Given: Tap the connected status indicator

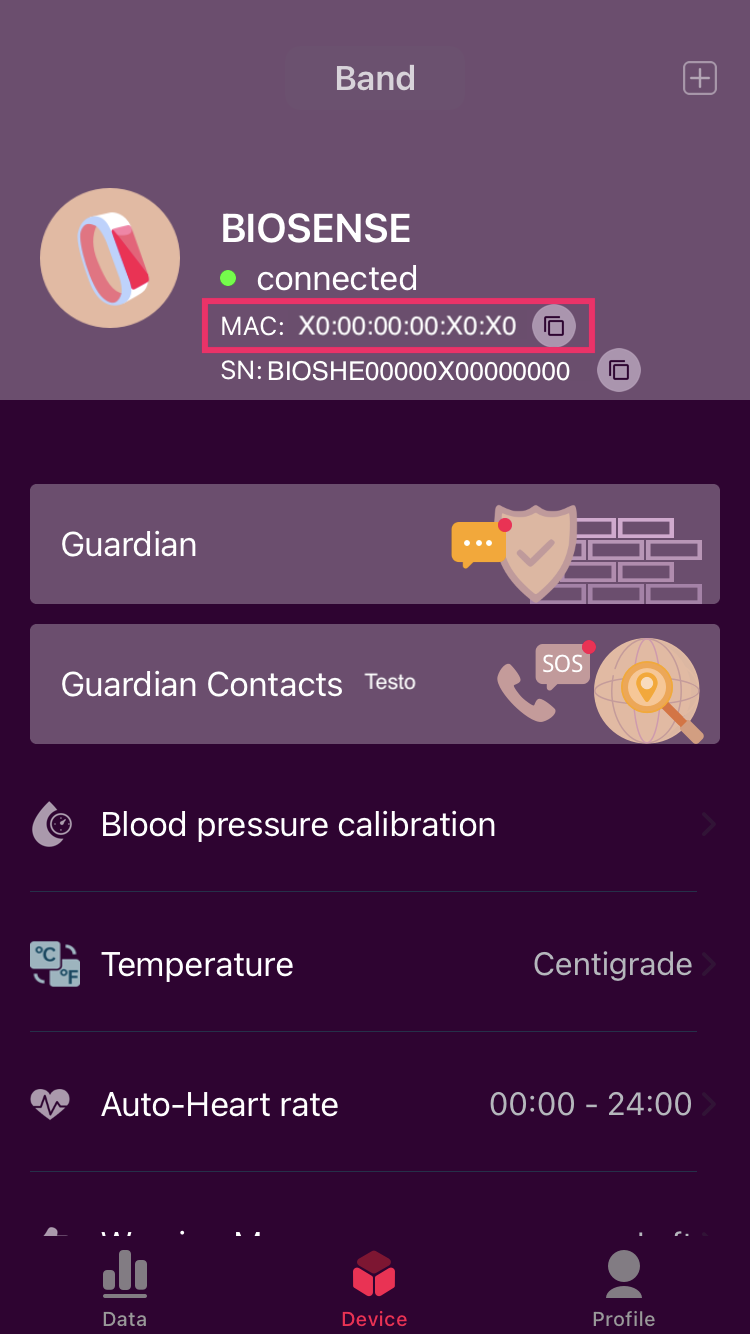Looking at the screenshot, I should pyautogui.click(x=228, y=279).
